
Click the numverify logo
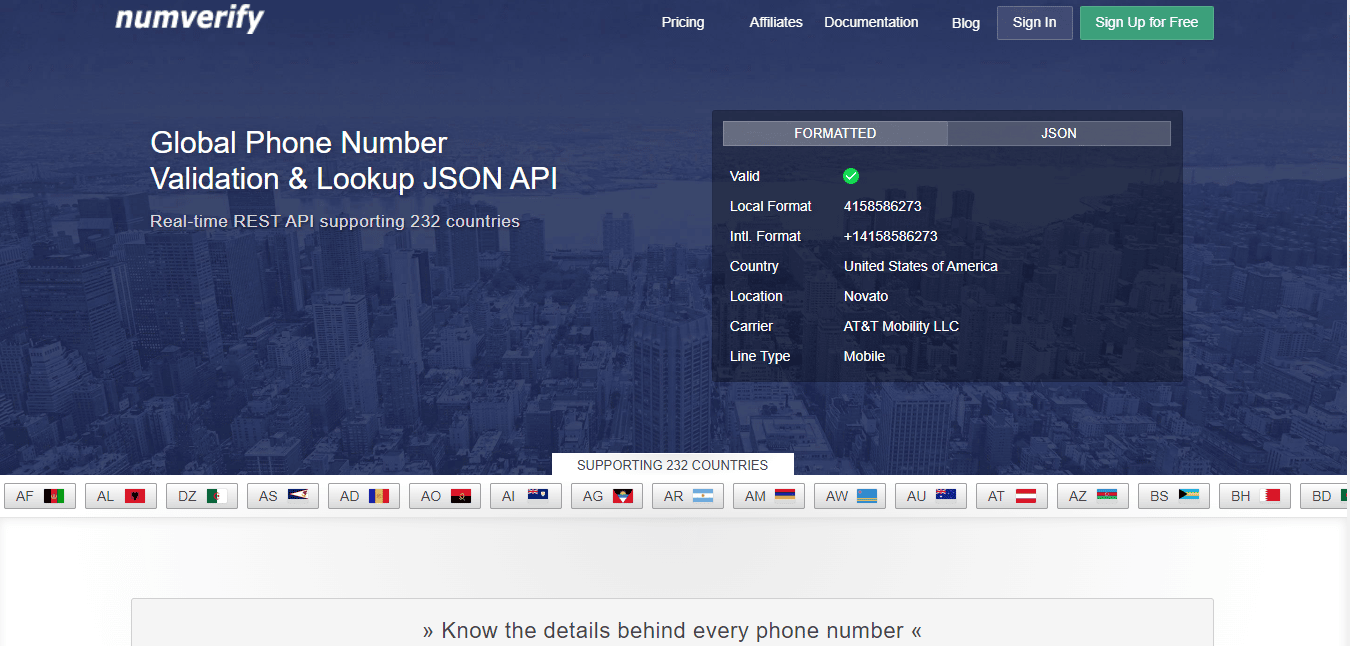188,19
